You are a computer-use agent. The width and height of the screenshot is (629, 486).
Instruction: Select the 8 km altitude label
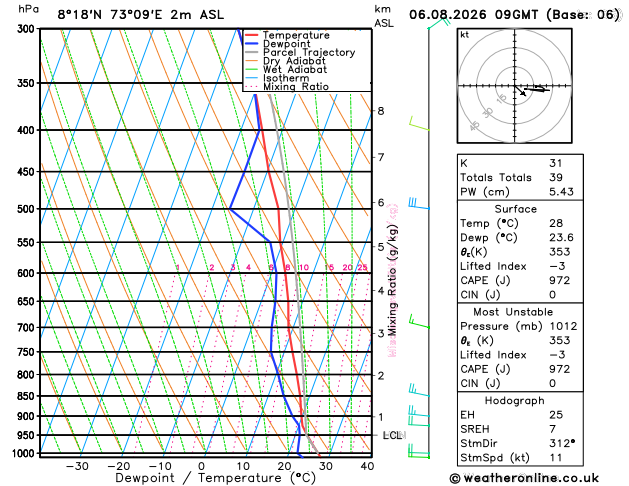(381, 111)
